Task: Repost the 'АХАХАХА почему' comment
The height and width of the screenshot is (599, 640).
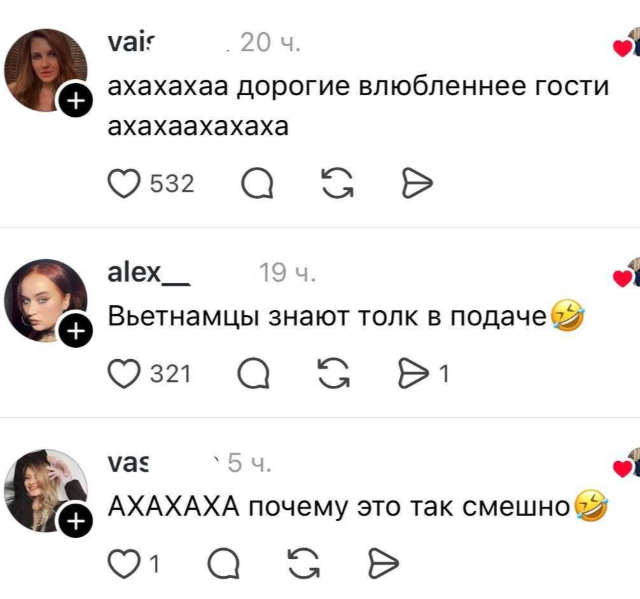Action: (304, 564)
